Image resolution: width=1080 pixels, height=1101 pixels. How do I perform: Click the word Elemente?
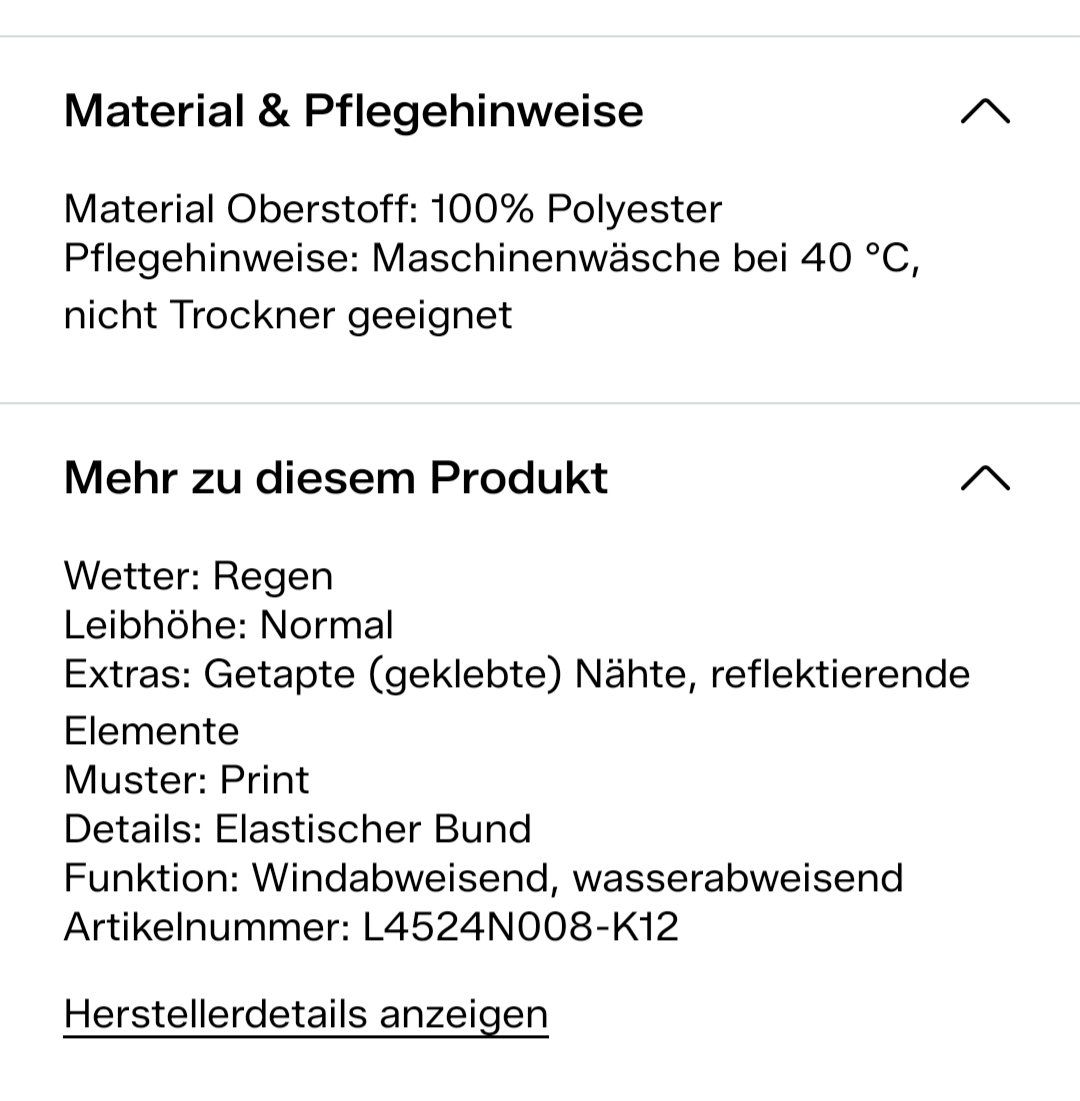coord(151,730)
